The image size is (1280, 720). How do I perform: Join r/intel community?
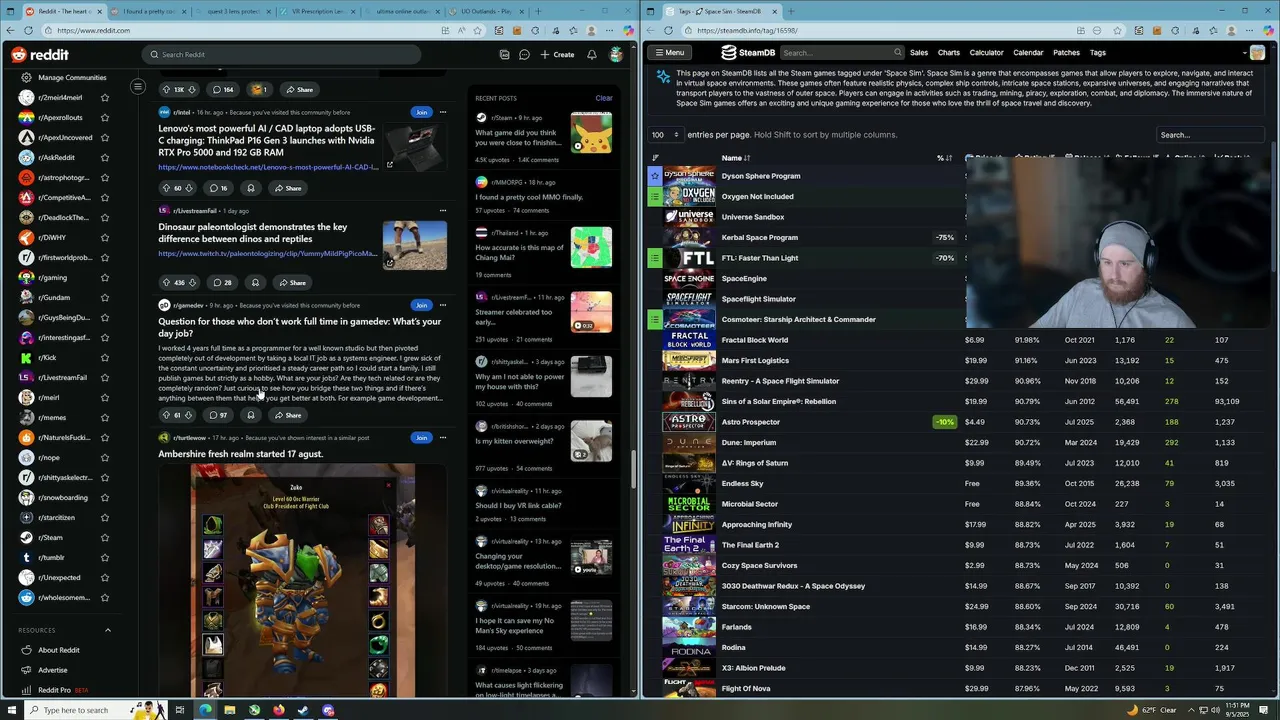pyautogui.click(x=422, y=112)
